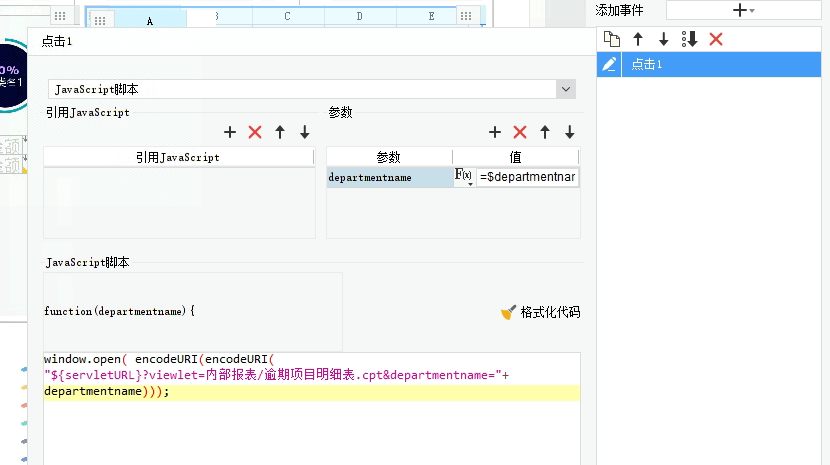Open the F(x) value type dropdown
The image size is (830, 465).
pyautogui.click(x=464, y=176)
